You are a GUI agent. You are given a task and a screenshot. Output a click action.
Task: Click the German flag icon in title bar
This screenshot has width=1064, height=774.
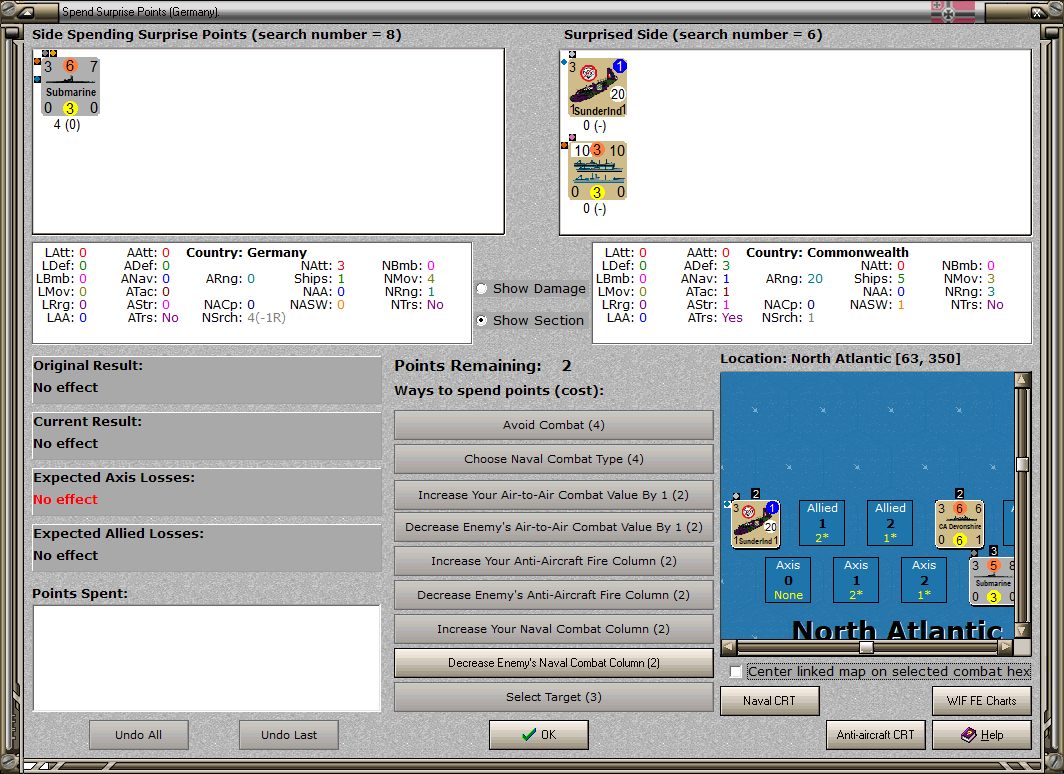click(x=953, y=12)
